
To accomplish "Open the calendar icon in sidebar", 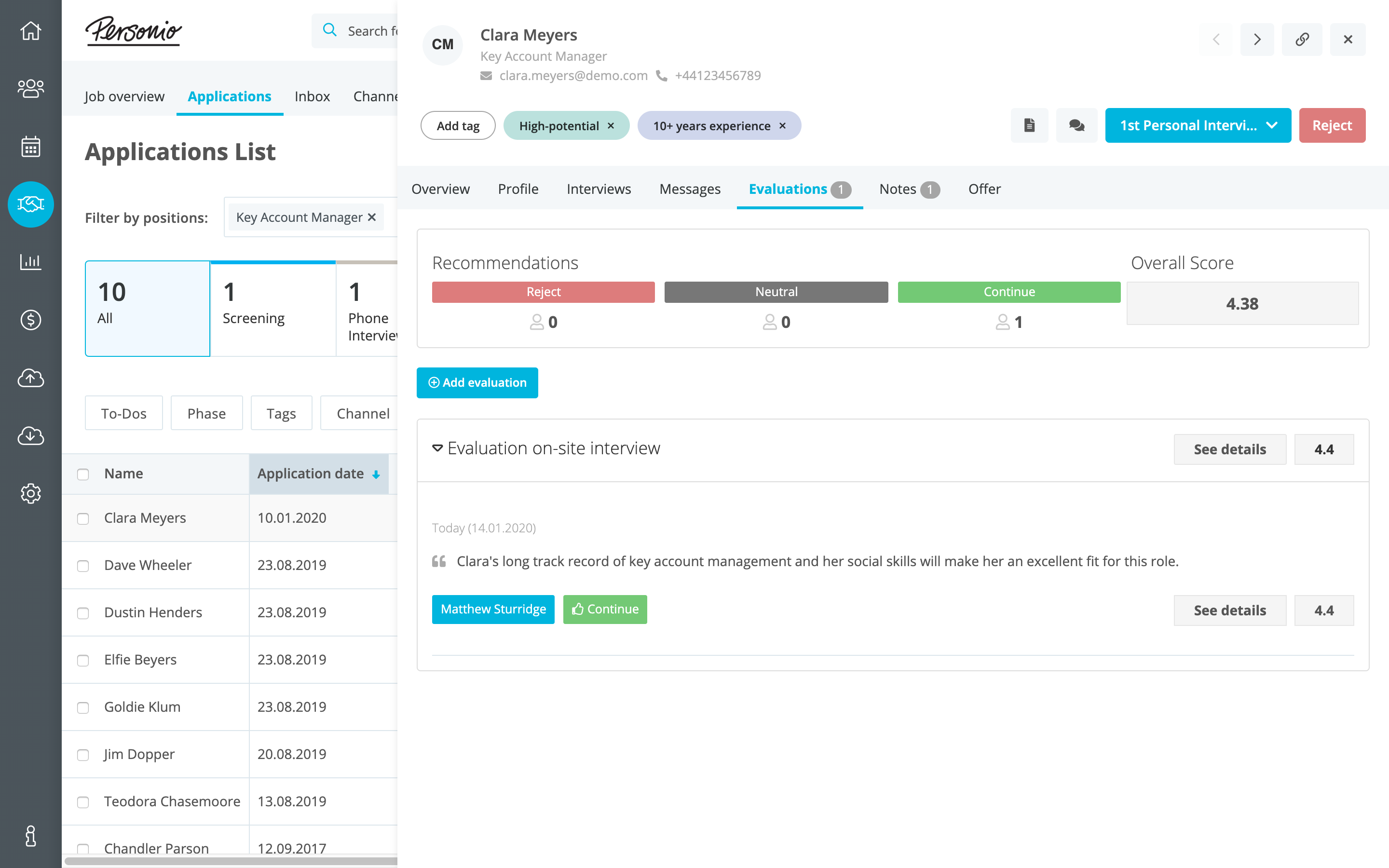I will click(x=30, y=147).
